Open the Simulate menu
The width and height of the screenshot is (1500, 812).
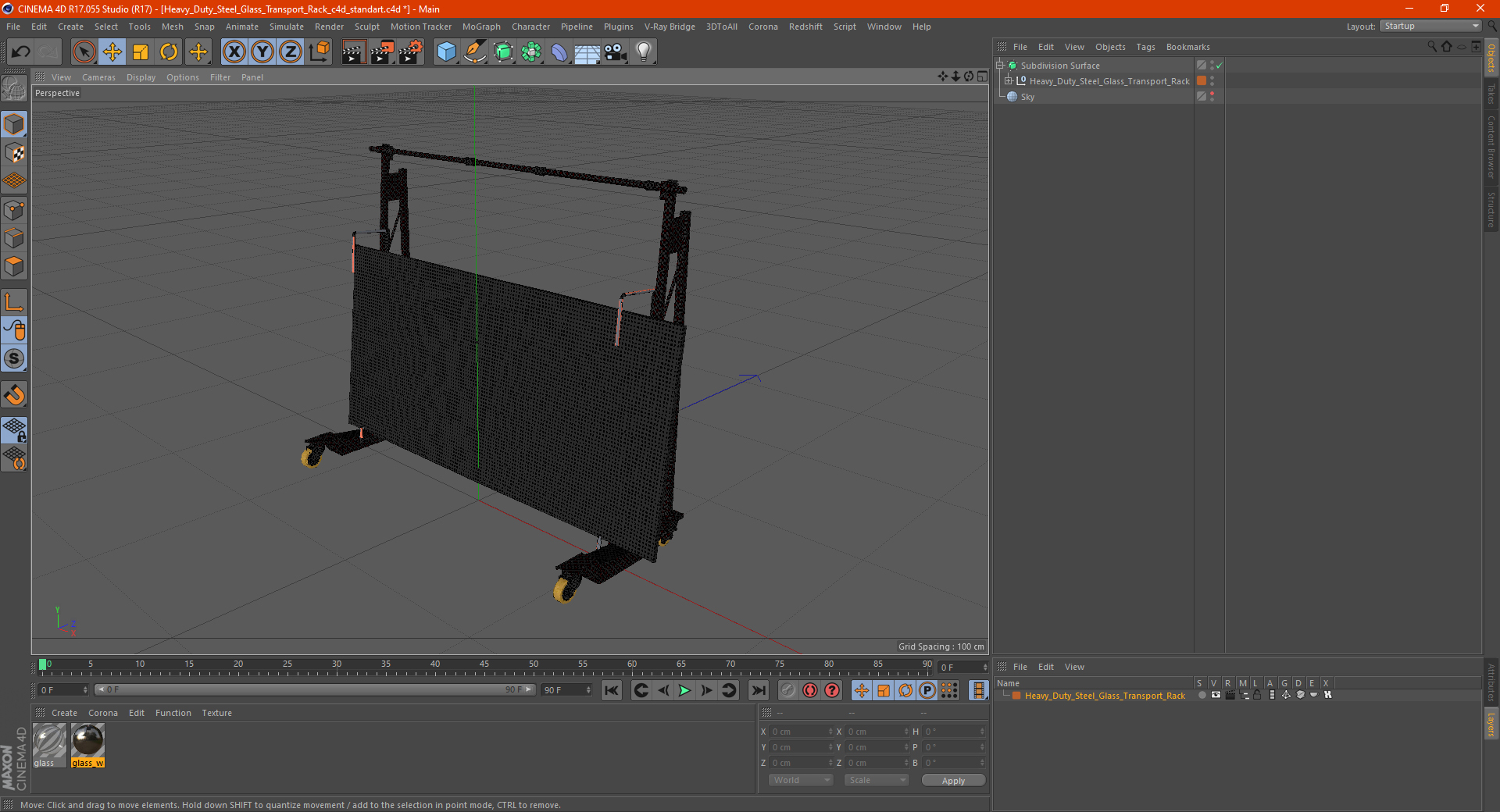tap(287, 27)
